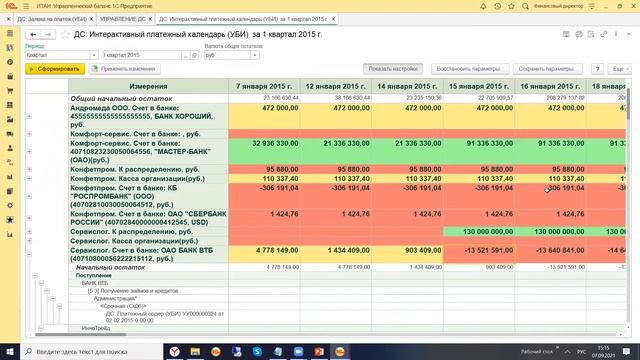This screenshot has width=640, height=360.
Task: Click the Windows taskbar search box
Action: (91, 351)
